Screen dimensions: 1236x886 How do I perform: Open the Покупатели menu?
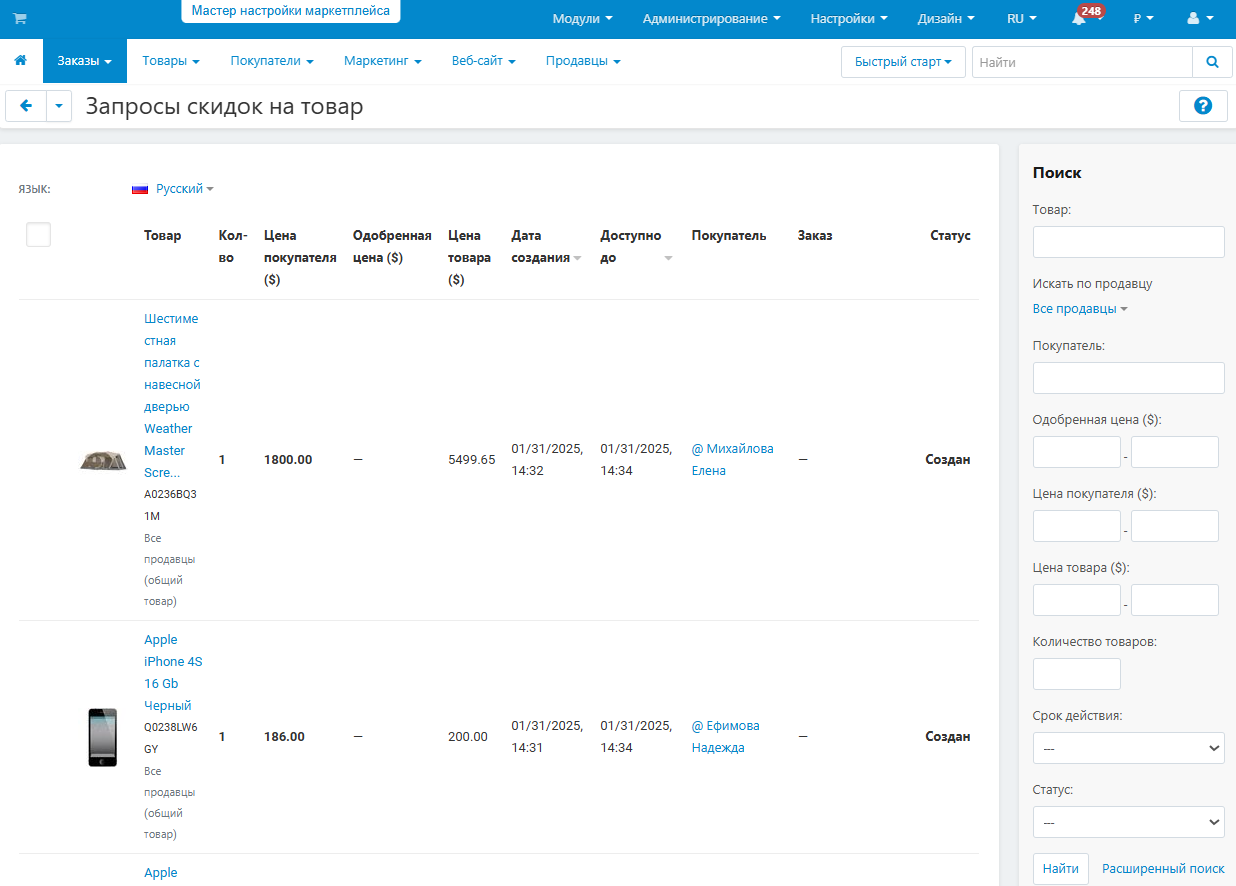[272, 61]
